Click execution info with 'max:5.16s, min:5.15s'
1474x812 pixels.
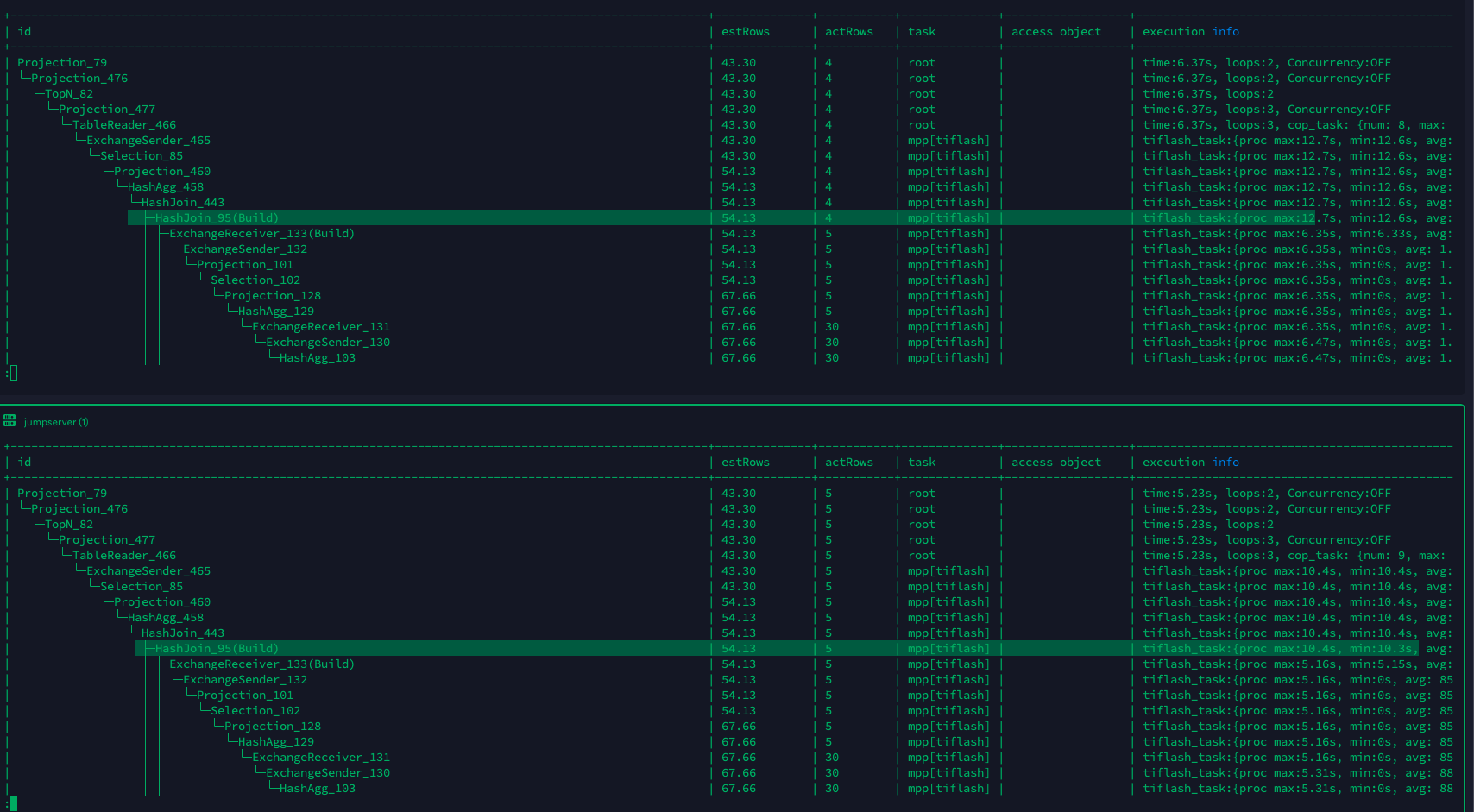(1298, 664)
